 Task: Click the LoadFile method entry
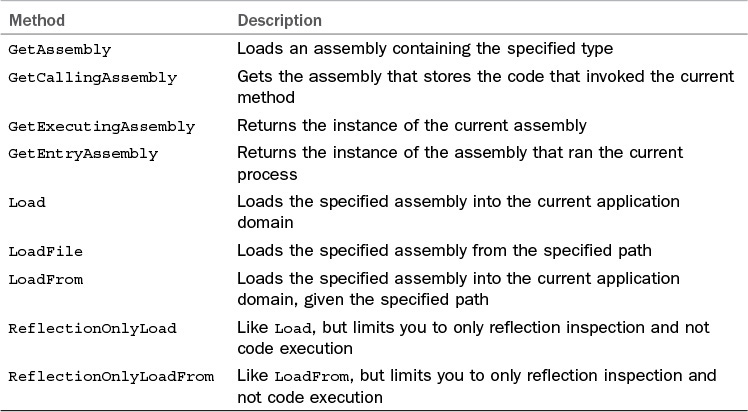pos(45,252)
